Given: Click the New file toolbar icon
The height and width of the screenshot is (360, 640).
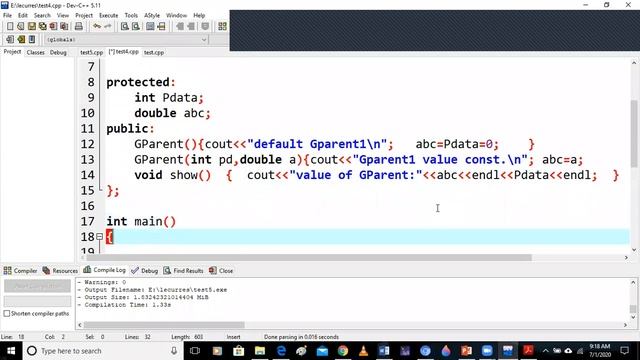Looking at the screenshot, I should [10, 27].
